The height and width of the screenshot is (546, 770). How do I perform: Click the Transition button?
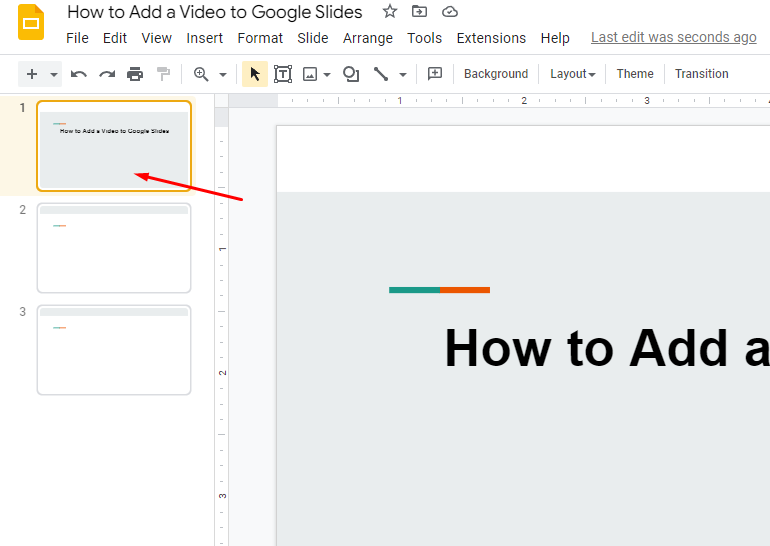pyautogui.click(x=701, y=74)
